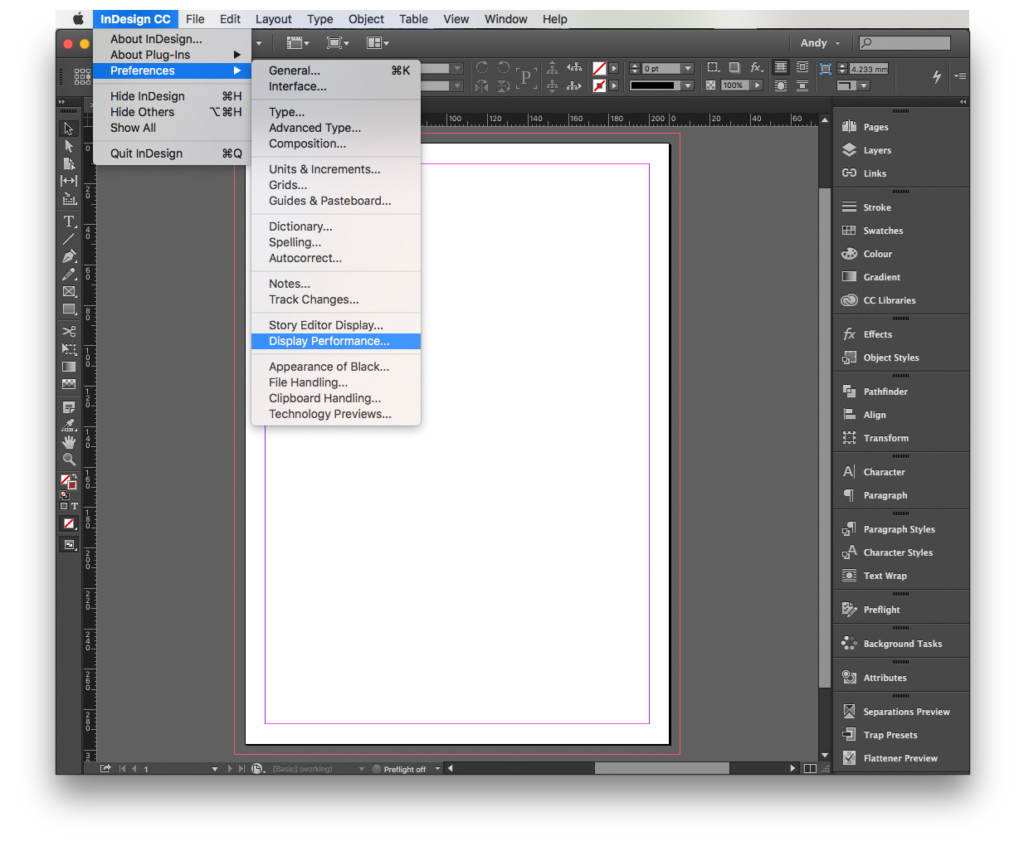This screenshot has height=851, width=1024.
Task: Pick the Scissors tool
Action: click(69, 331)
